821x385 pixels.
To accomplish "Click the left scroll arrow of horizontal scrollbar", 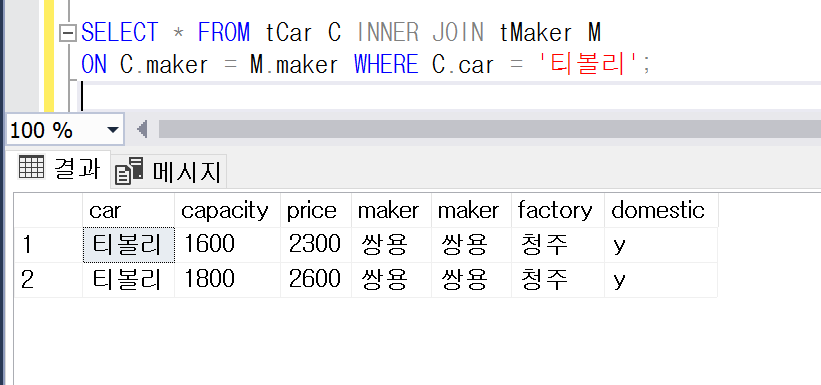I will [142, 129].
